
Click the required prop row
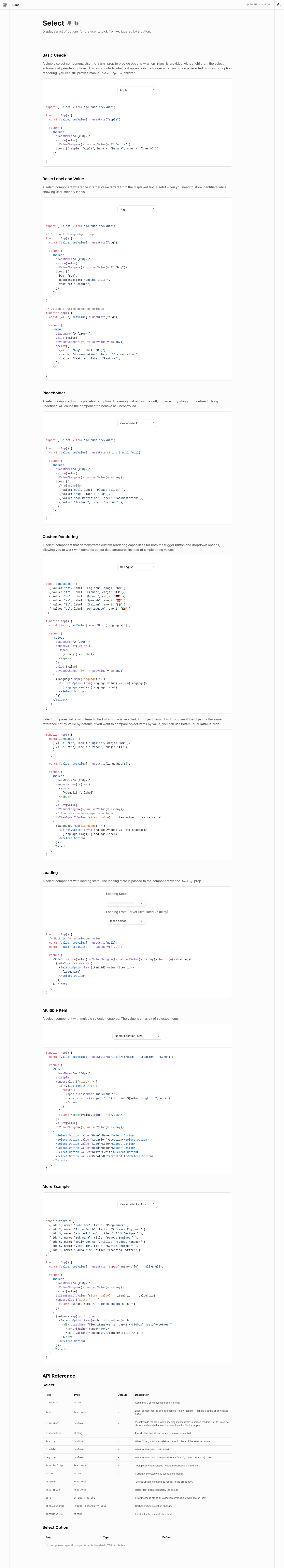137,1457
